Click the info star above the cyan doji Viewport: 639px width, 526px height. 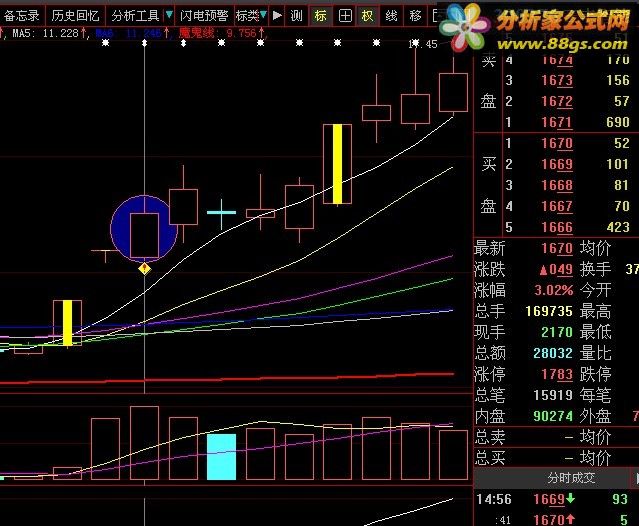pyautogui.click(x=221, y=42)
